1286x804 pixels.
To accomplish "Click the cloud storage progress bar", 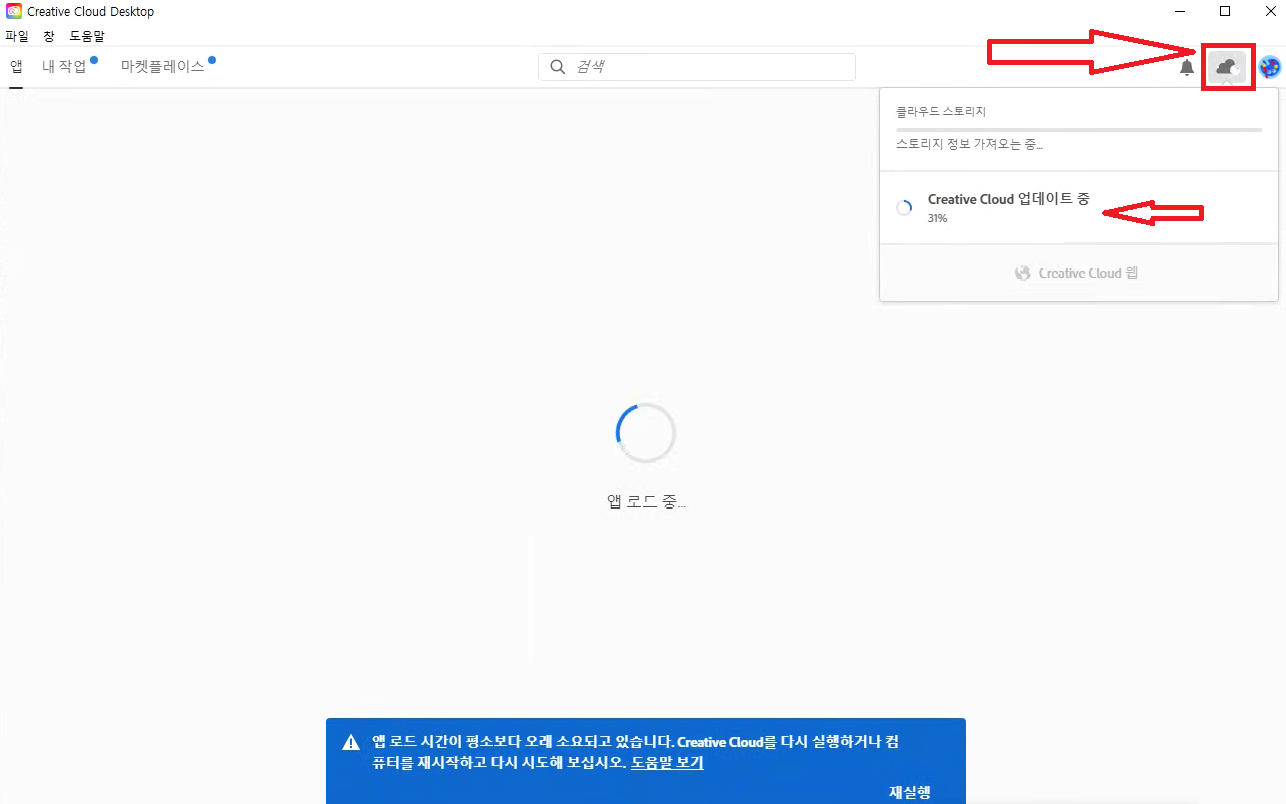I will pyautogui.click(x=1079, y=130).
